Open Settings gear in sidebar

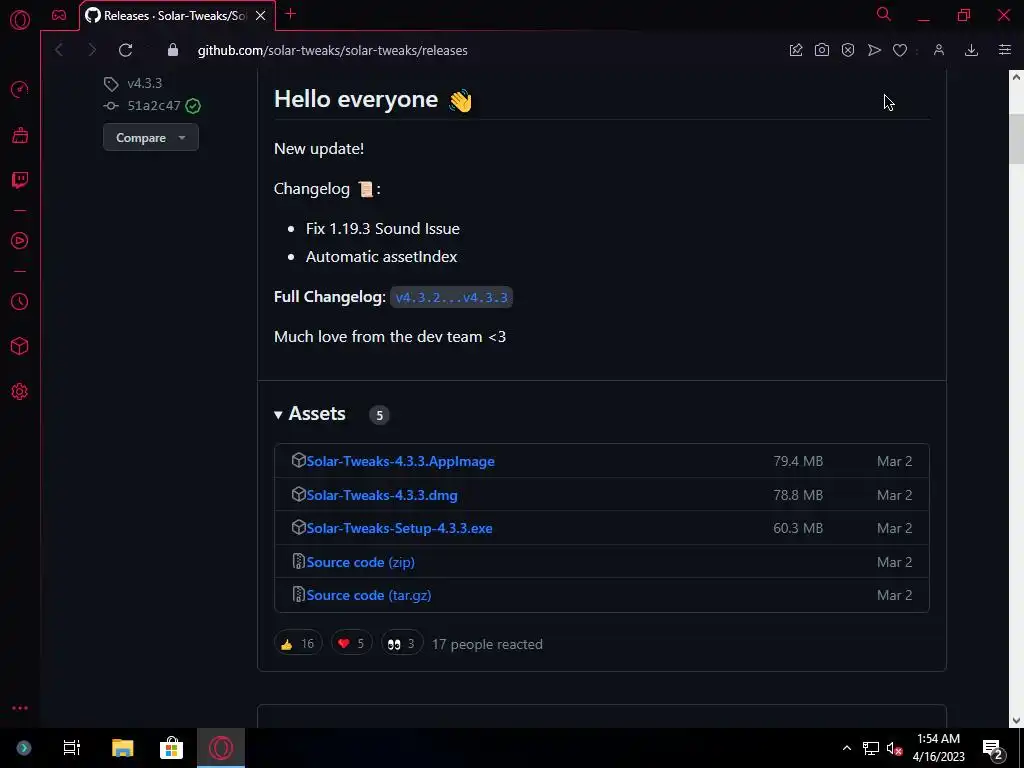point(20,392)
